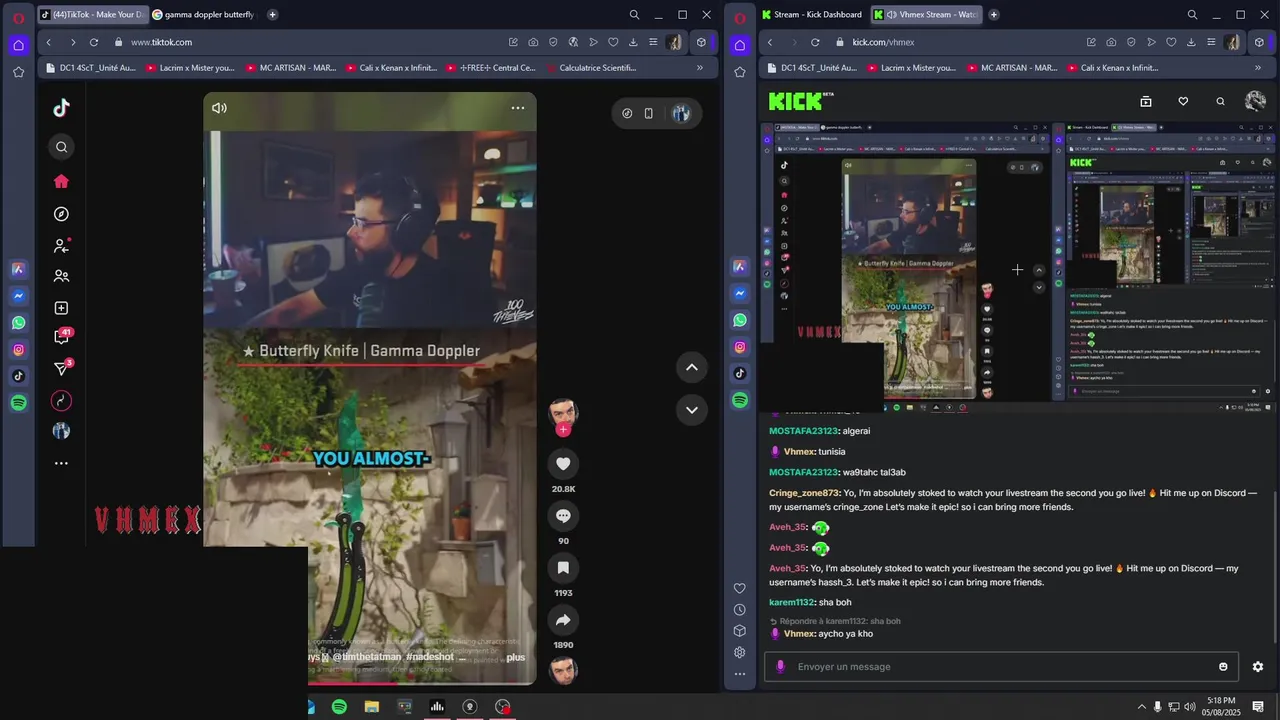The width and height of the screenshot is (1280, 720).
Task: Mute the TikTok video sound
Action: point(219,108)
